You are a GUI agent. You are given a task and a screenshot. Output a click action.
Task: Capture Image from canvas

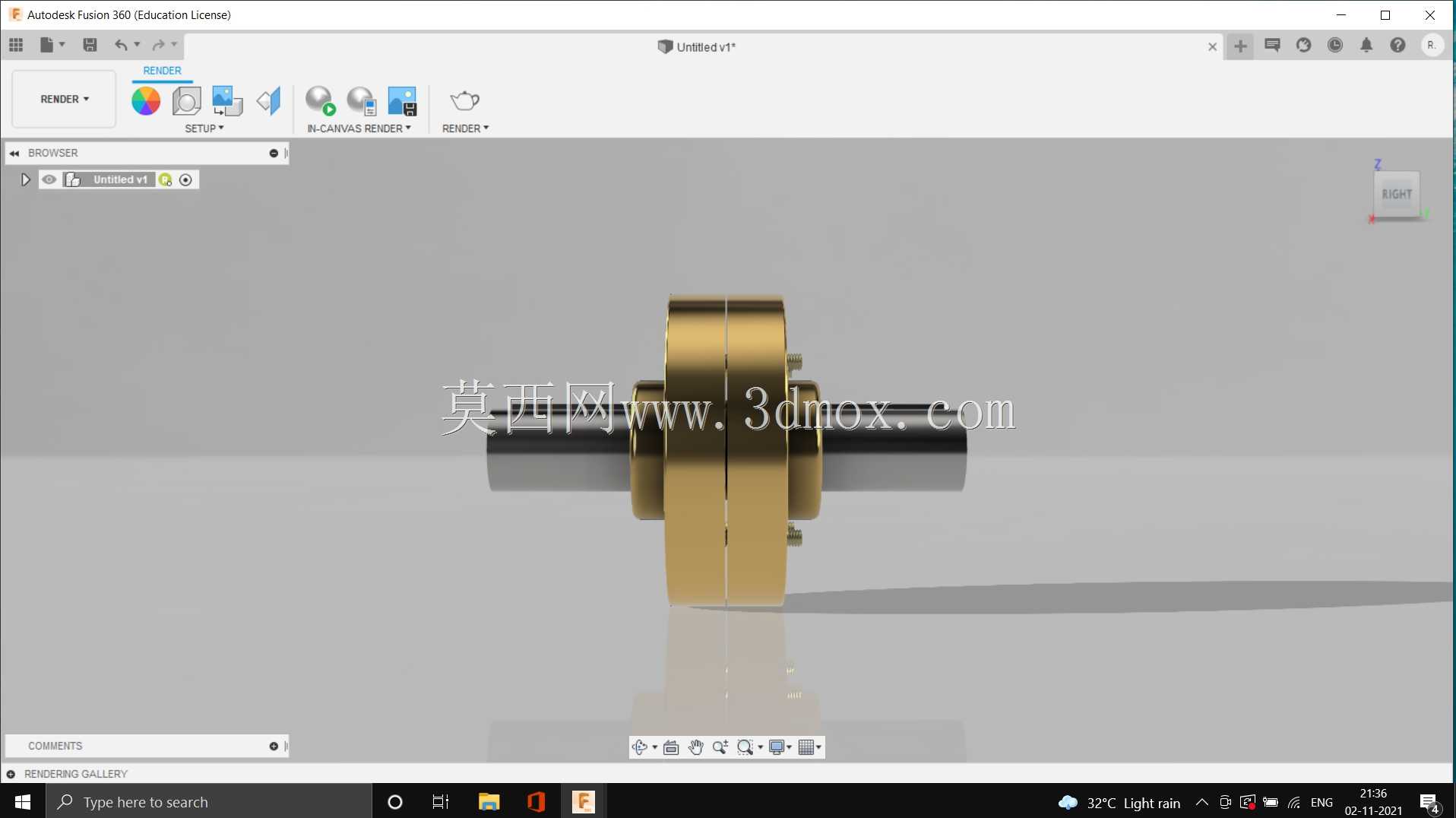pos(402,100)
